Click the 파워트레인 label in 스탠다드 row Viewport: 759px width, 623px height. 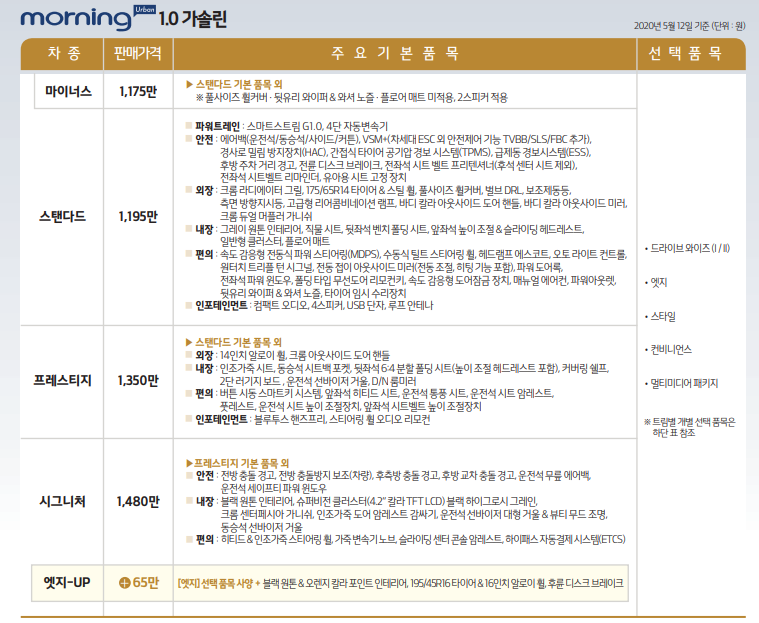point(217,126)
